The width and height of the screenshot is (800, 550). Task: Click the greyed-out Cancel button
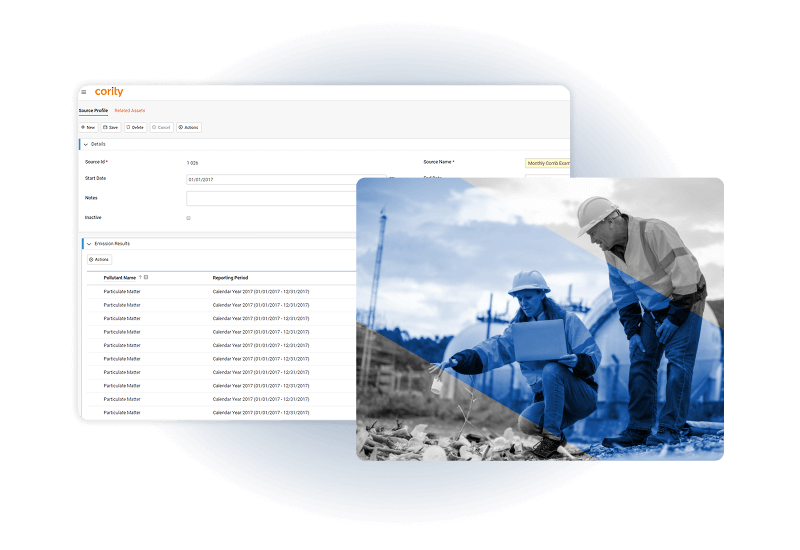point(161,127)
